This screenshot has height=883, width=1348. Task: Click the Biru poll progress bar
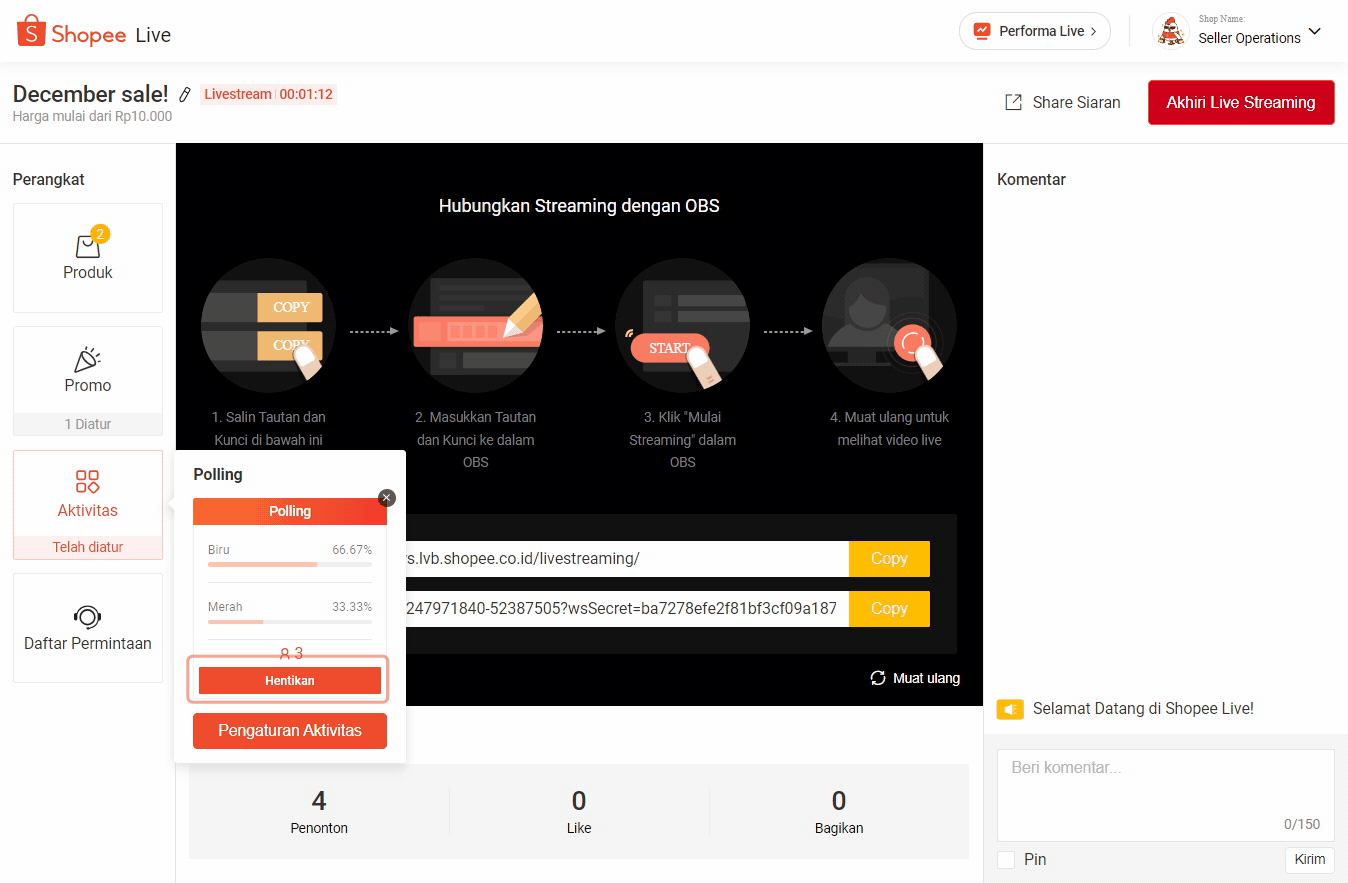[x=289, y=564]
